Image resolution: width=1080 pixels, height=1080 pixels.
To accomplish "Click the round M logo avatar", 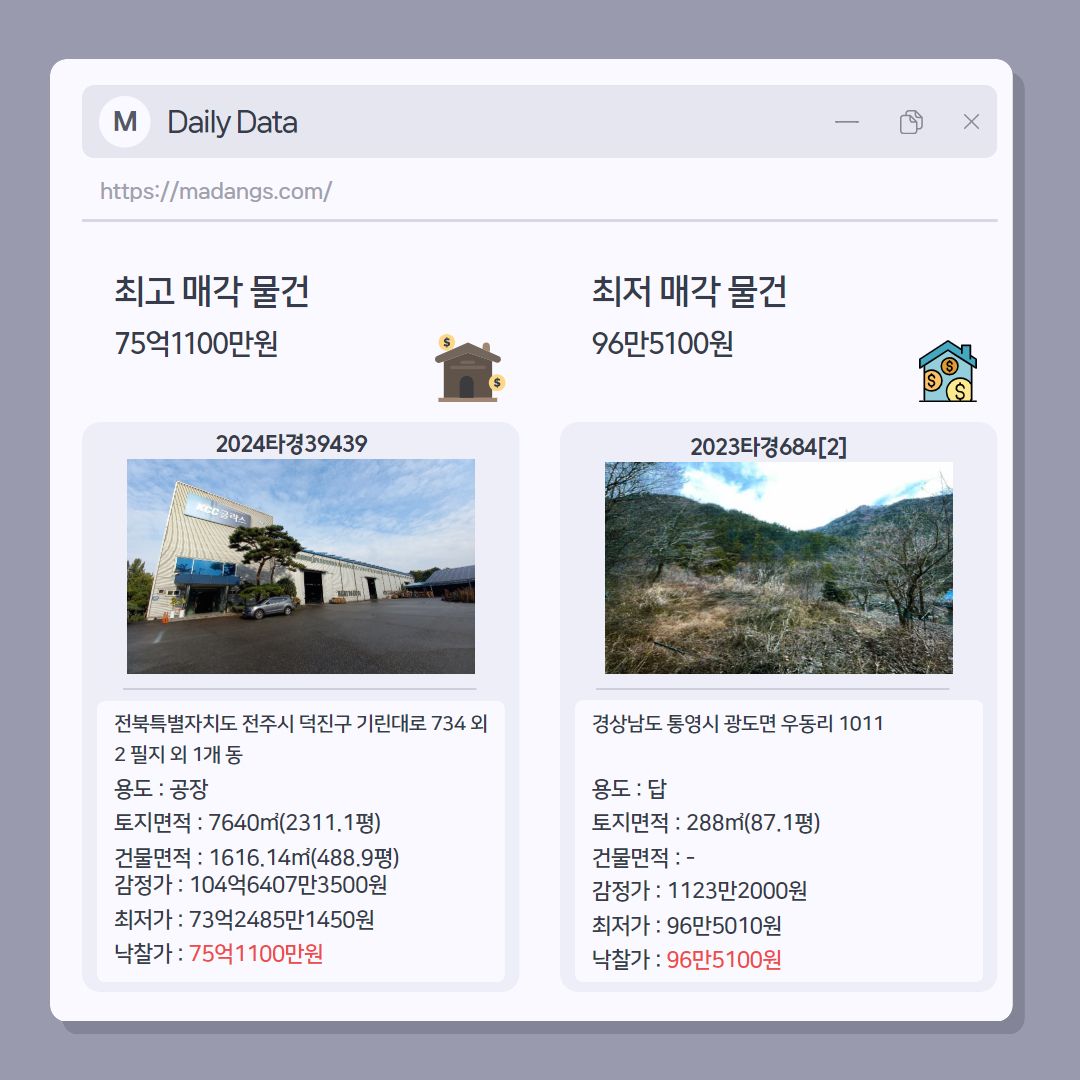I will pyautogui.click(x=125, y=122).
